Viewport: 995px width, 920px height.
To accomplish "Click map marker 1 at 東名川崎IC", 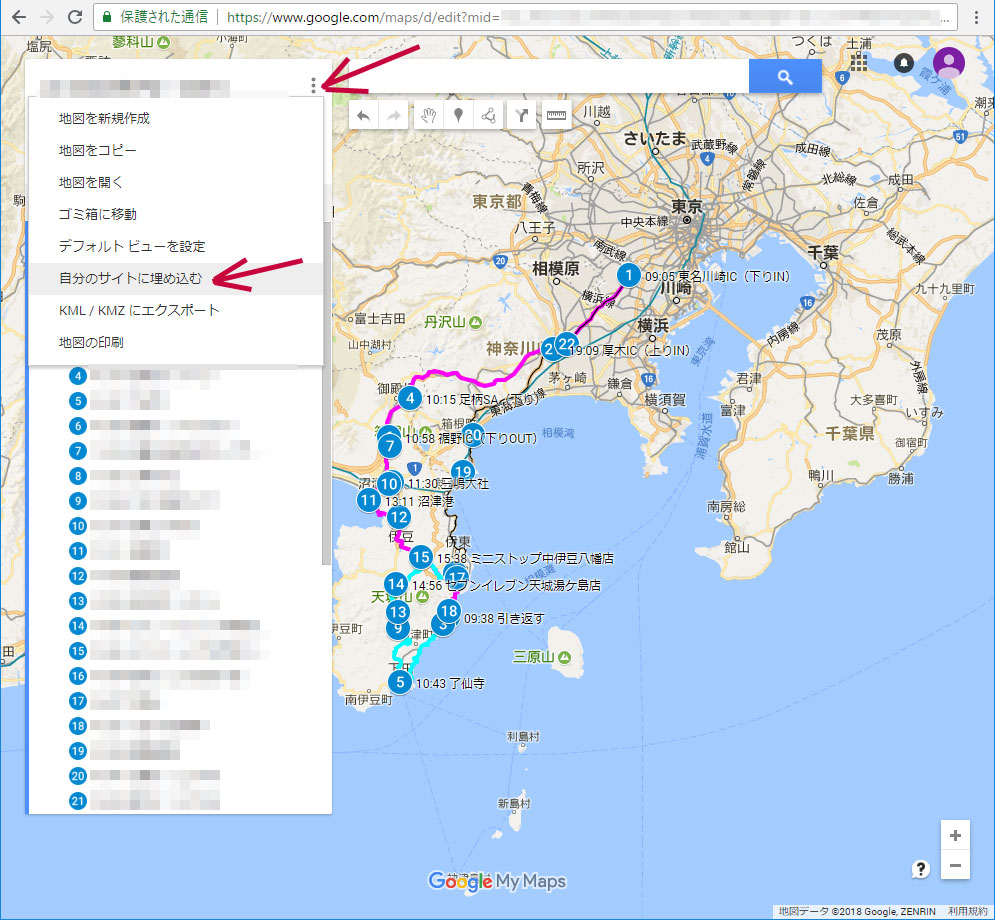I will click(628, 275).
